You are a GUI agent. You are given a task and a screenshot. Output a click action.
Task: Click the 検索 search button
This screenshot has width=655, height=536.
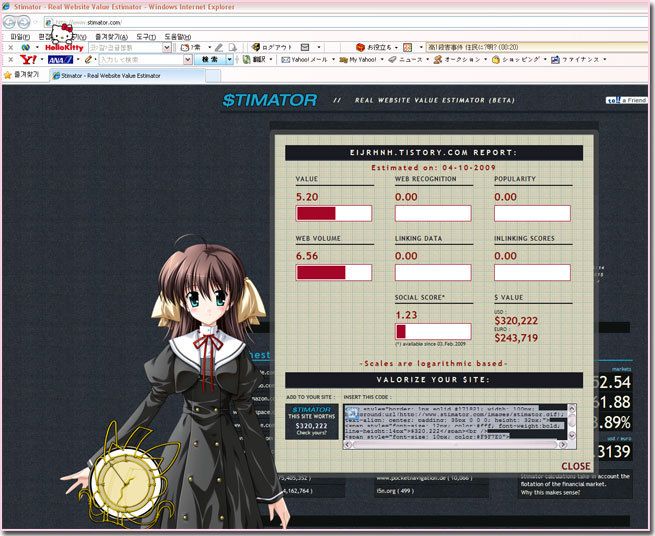pyautogui.click(x=210, y=60)
